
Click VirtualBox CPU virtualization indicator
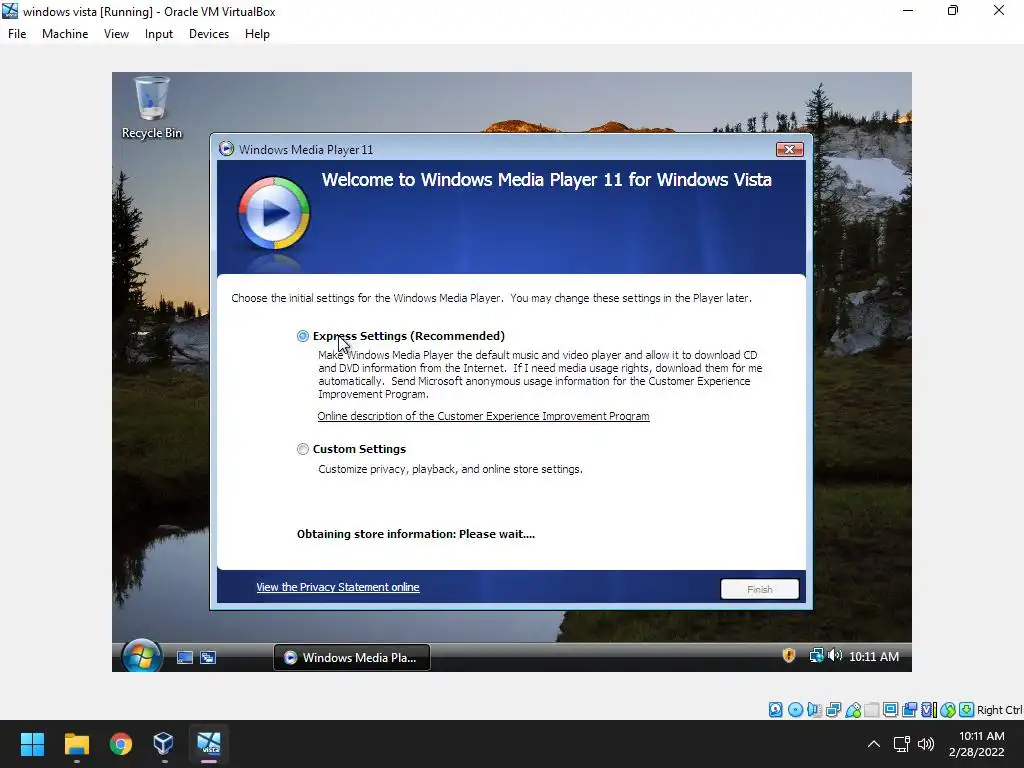pyautogui.click(x=929, y=710)
